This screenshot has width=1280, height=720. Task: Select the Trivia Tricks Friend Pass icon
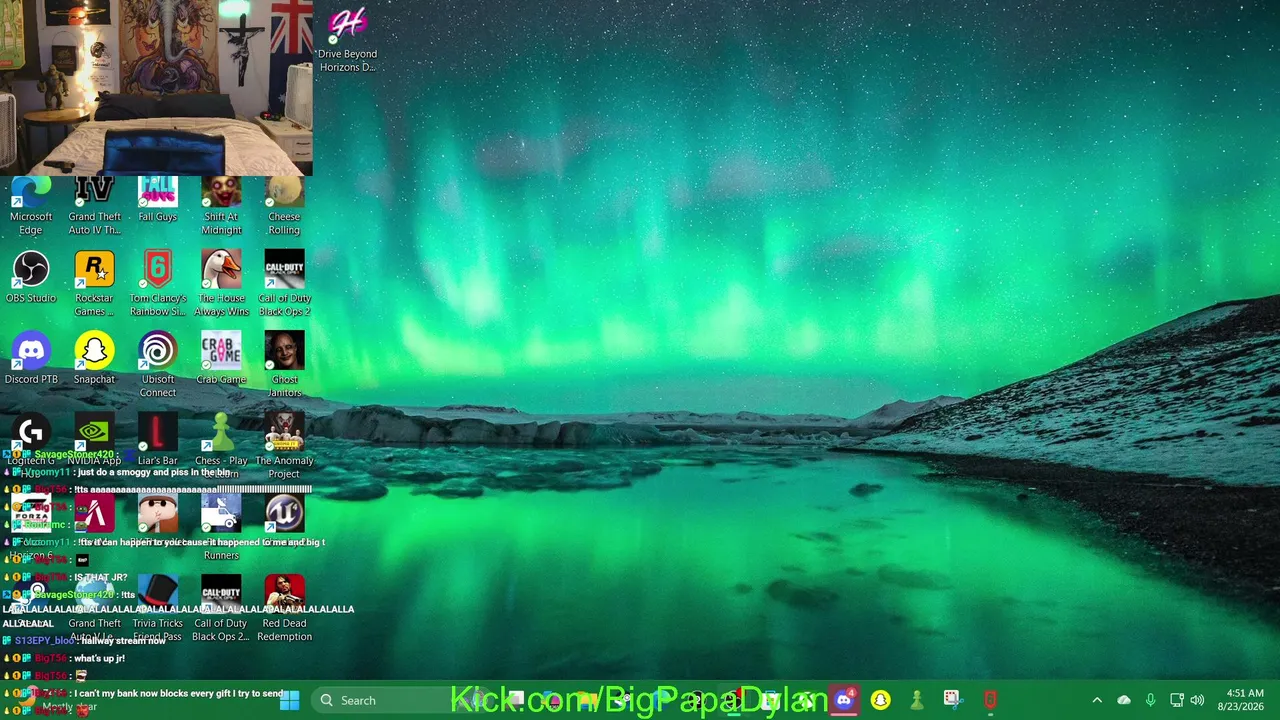point(157,608)
